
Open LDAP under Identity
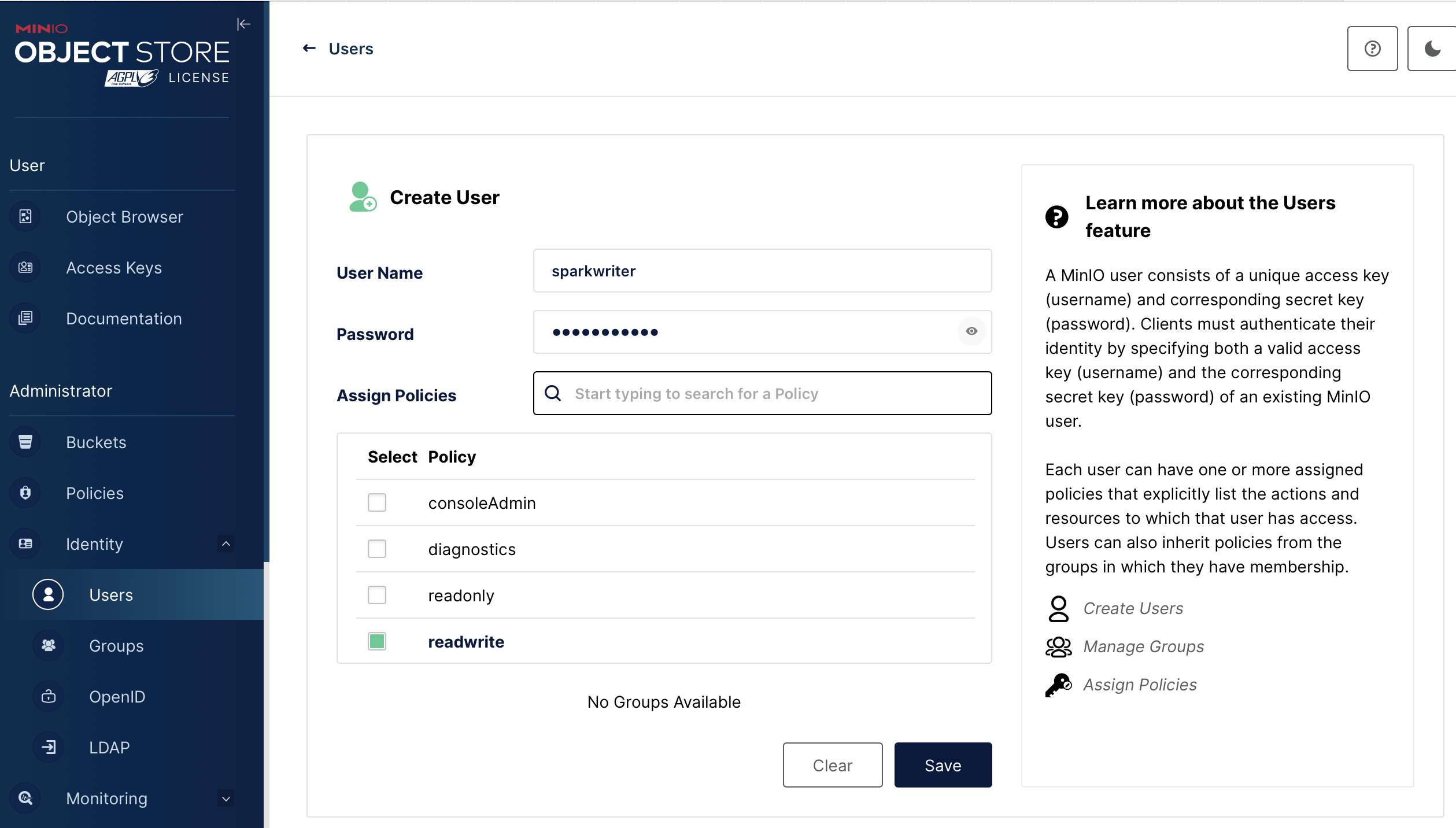tap(109, 748)
